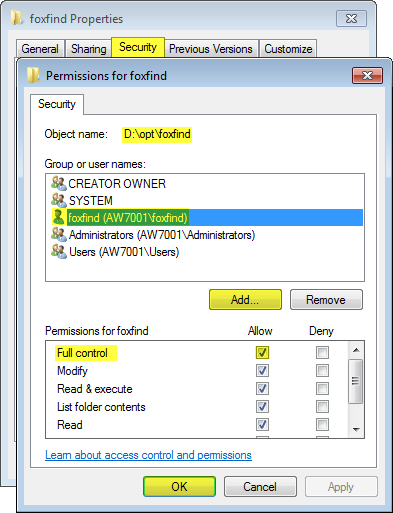Click the Add... button
Screen dimensions: 393x513
245,300
